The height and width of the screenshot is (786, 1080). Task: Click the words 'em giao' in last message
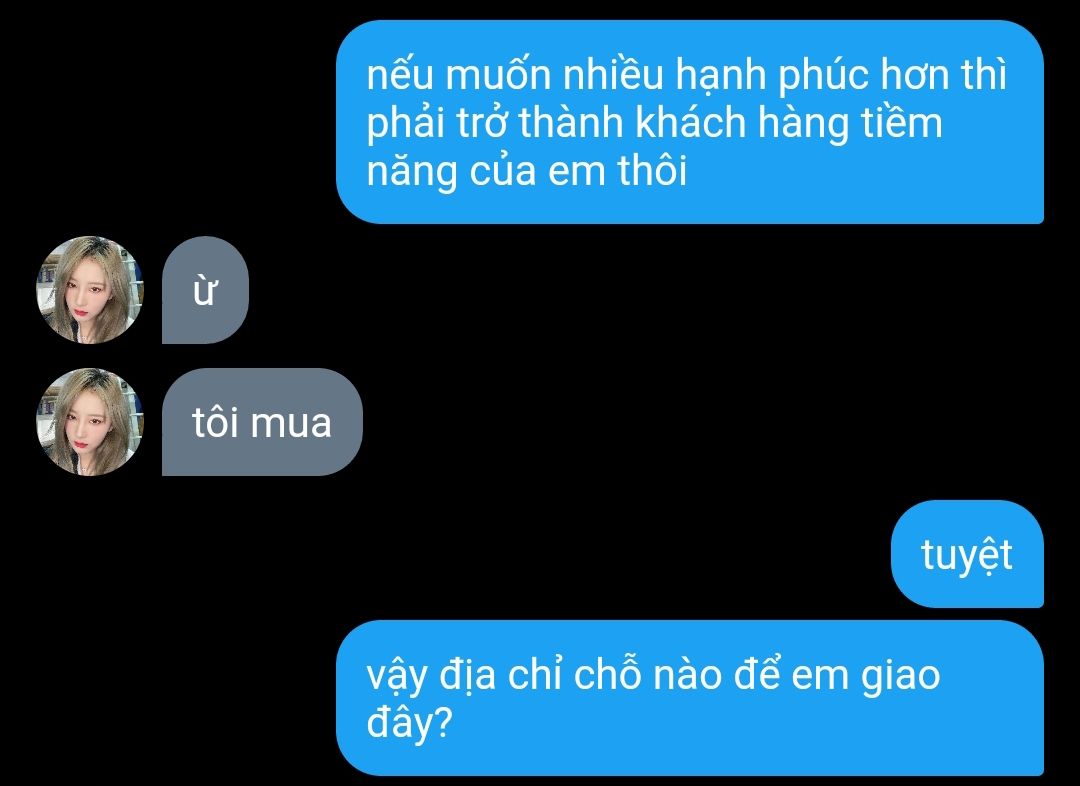click(866, 674)
